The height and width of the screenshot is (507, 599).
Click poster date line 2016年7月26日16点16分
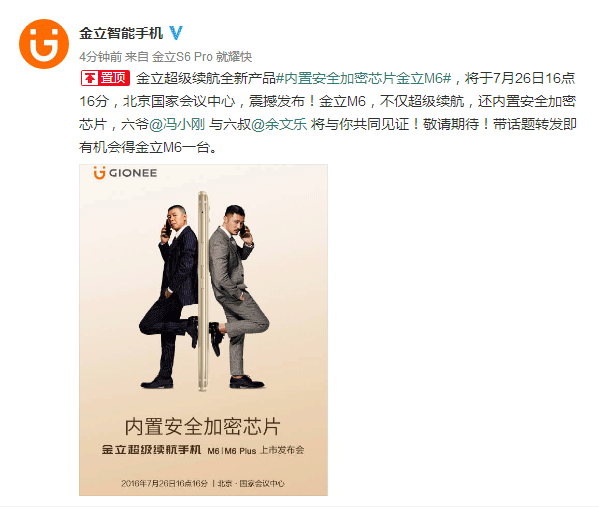[164, 483]
